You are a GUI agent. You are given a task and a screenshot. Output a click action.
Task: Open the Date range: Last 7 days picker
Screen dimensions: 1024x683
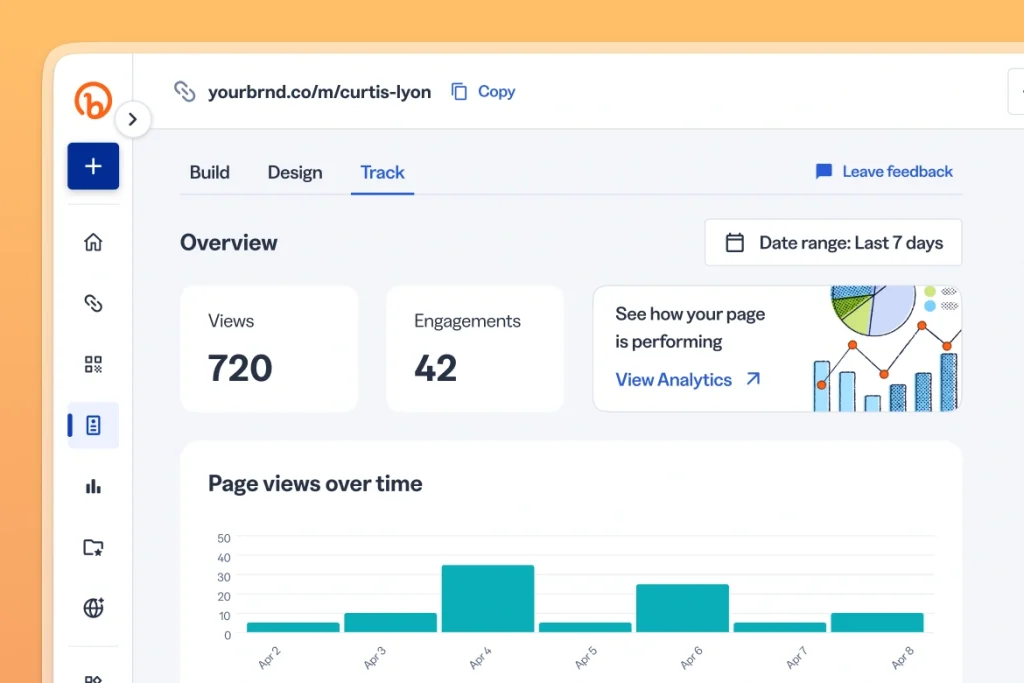coord(833,243)
